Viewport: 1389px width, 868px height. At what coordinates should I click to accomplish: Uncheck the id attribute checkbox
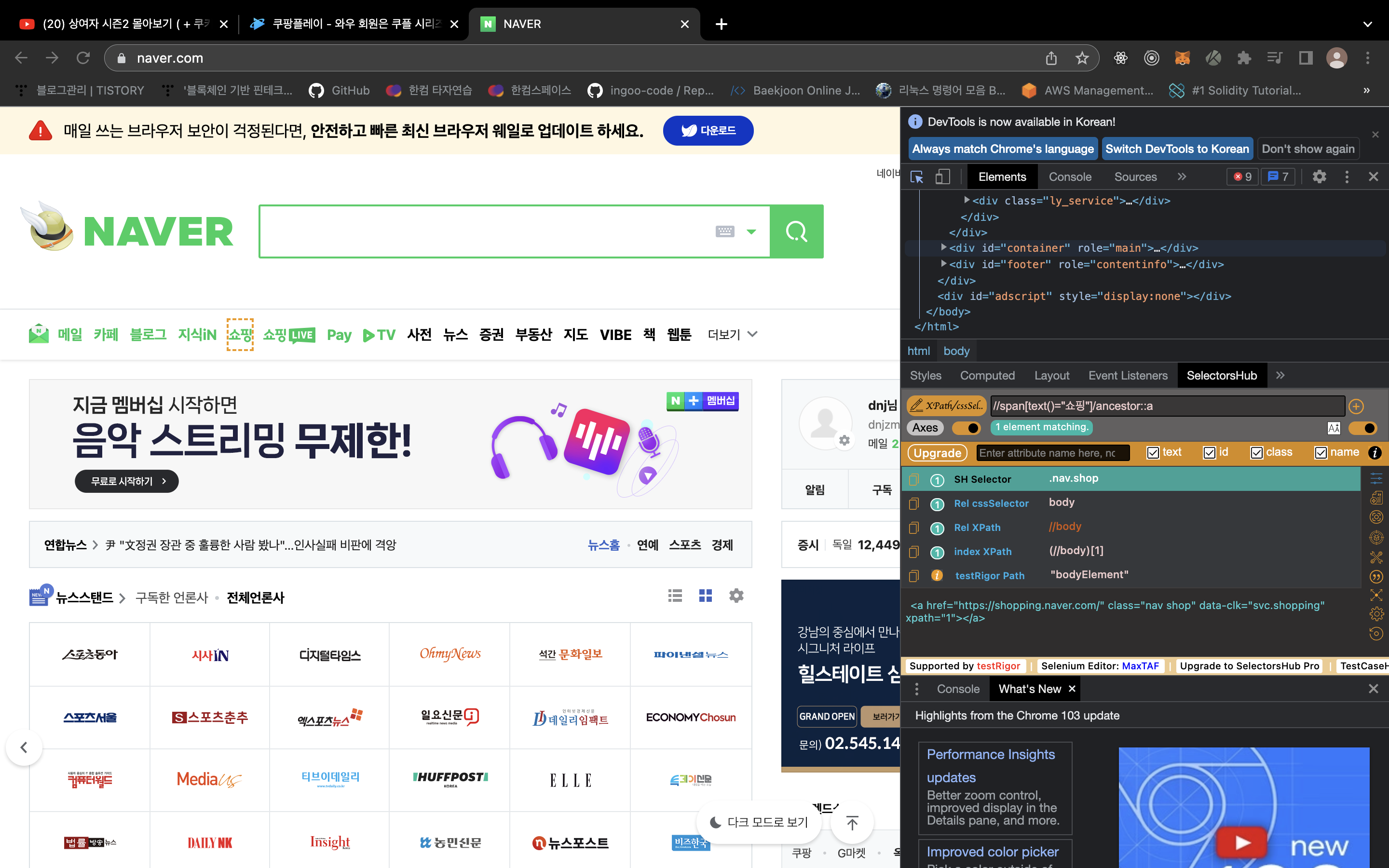(1210, 453)
